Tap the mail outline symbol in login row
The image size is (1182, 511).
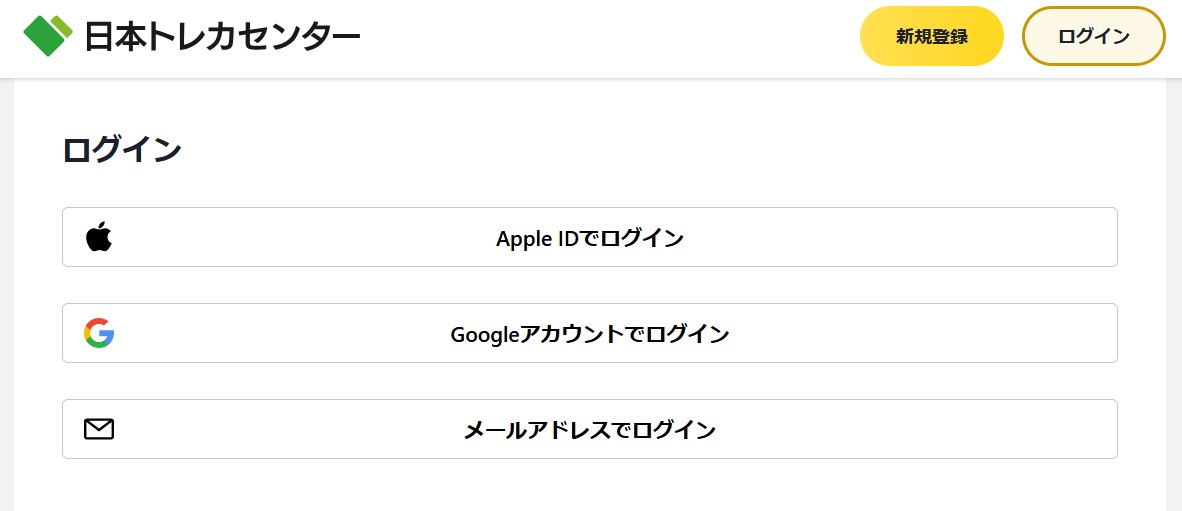tap(99, 429)
